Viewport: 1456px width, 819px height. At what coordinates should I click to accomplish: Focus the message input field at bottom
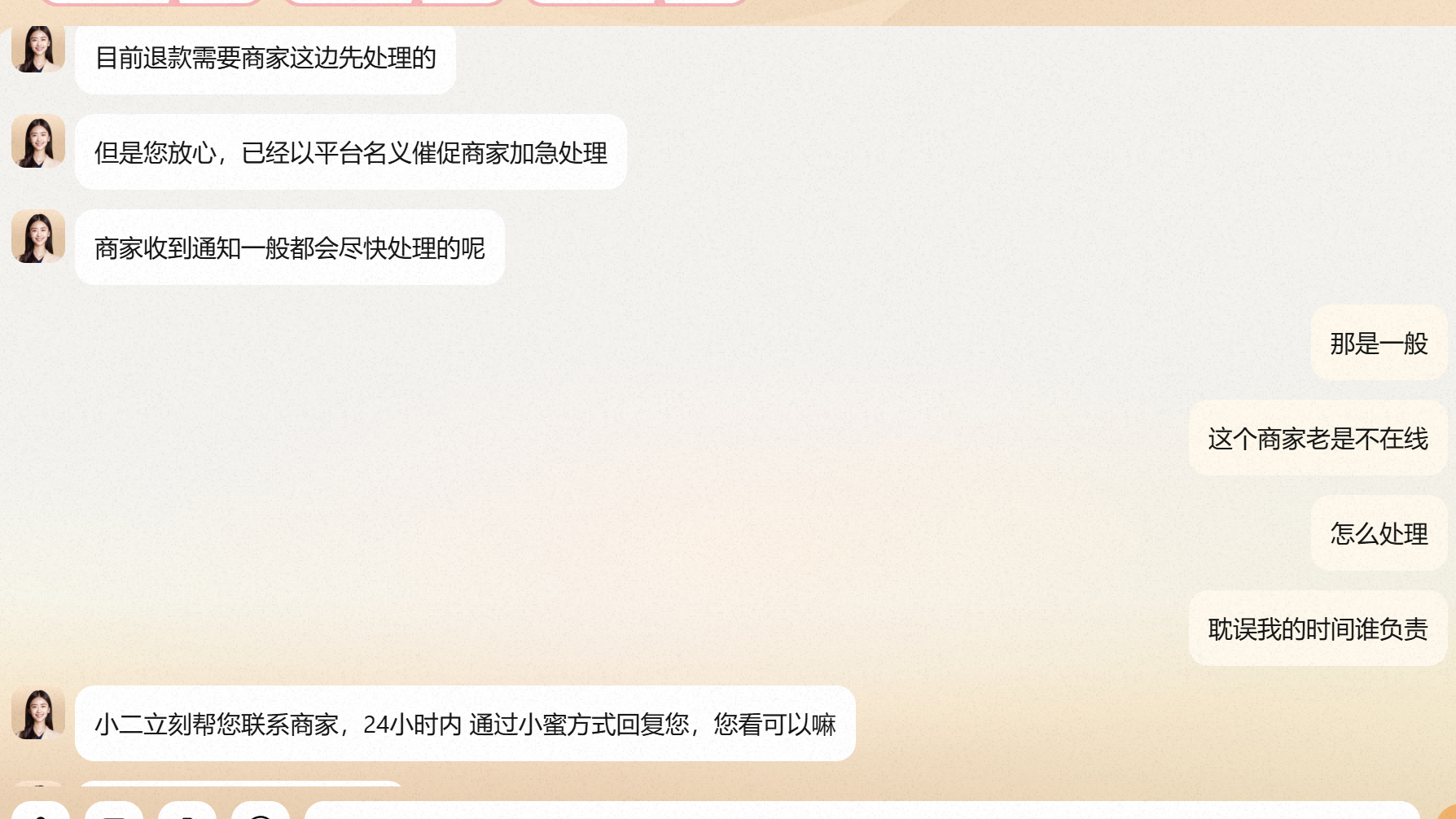[x=862, y=810]
